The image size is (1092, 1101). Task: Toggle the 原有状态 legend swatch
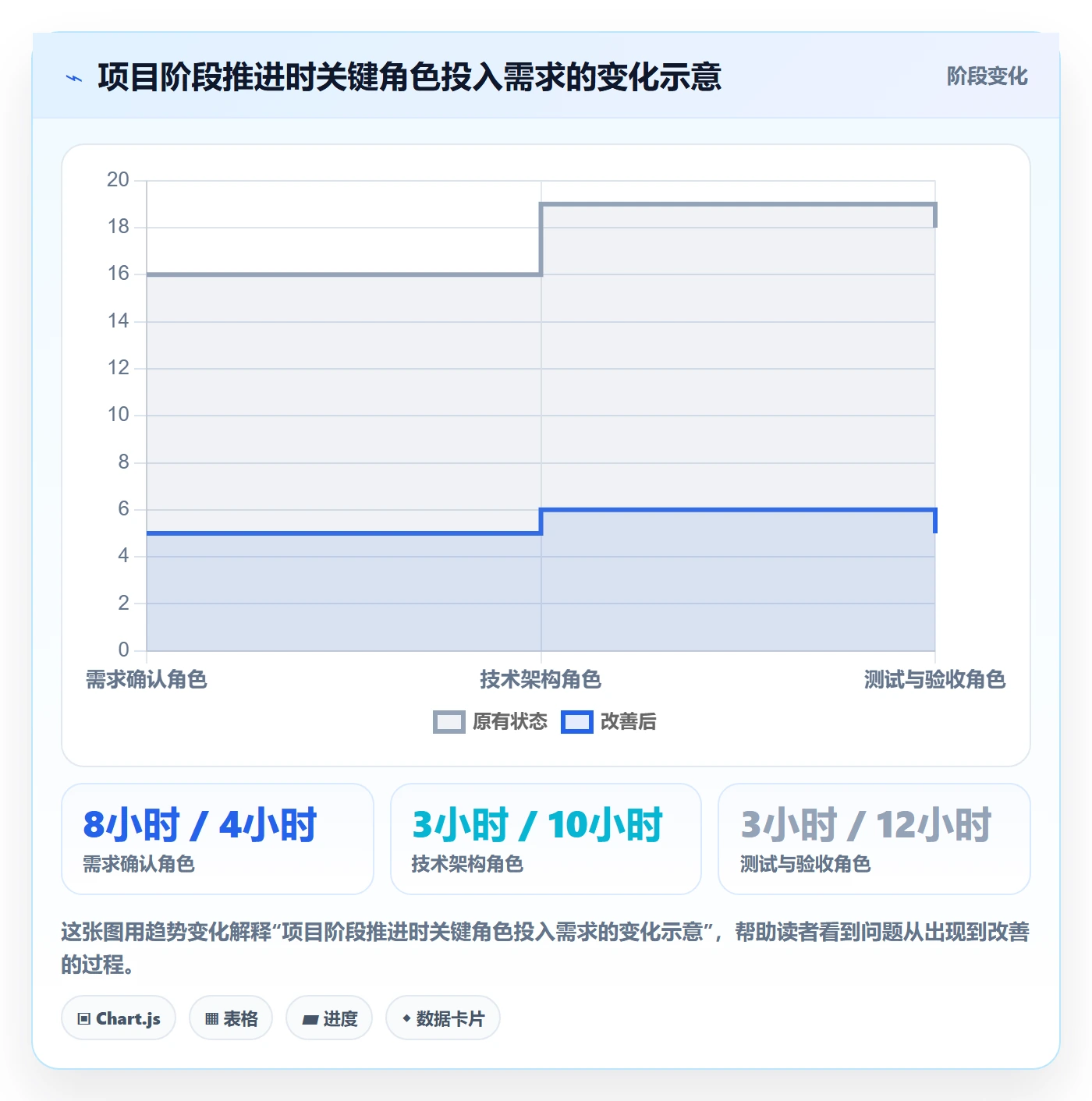click(448, 722)
